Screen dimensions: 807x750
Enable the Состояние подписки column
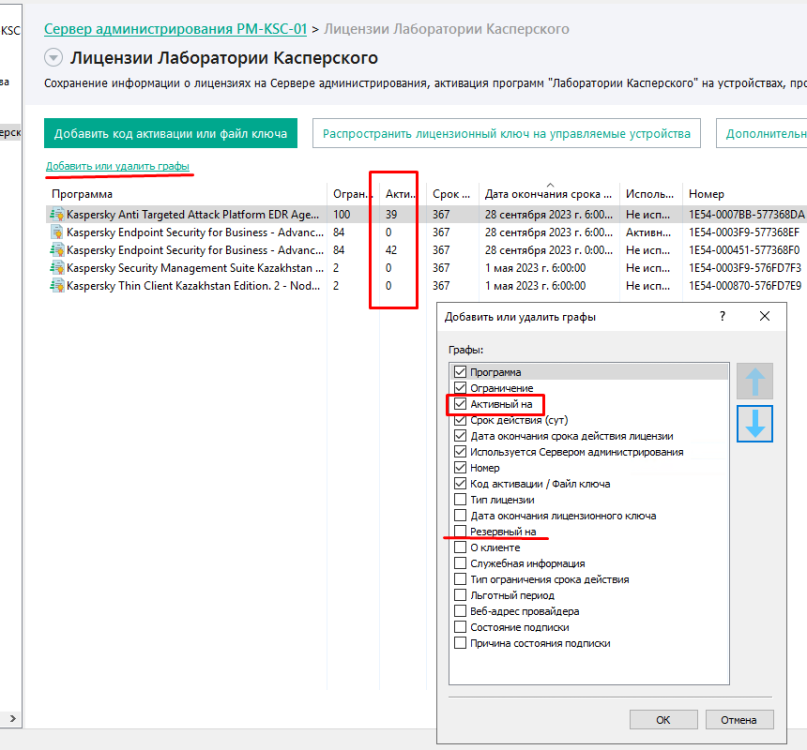[460, 627]
